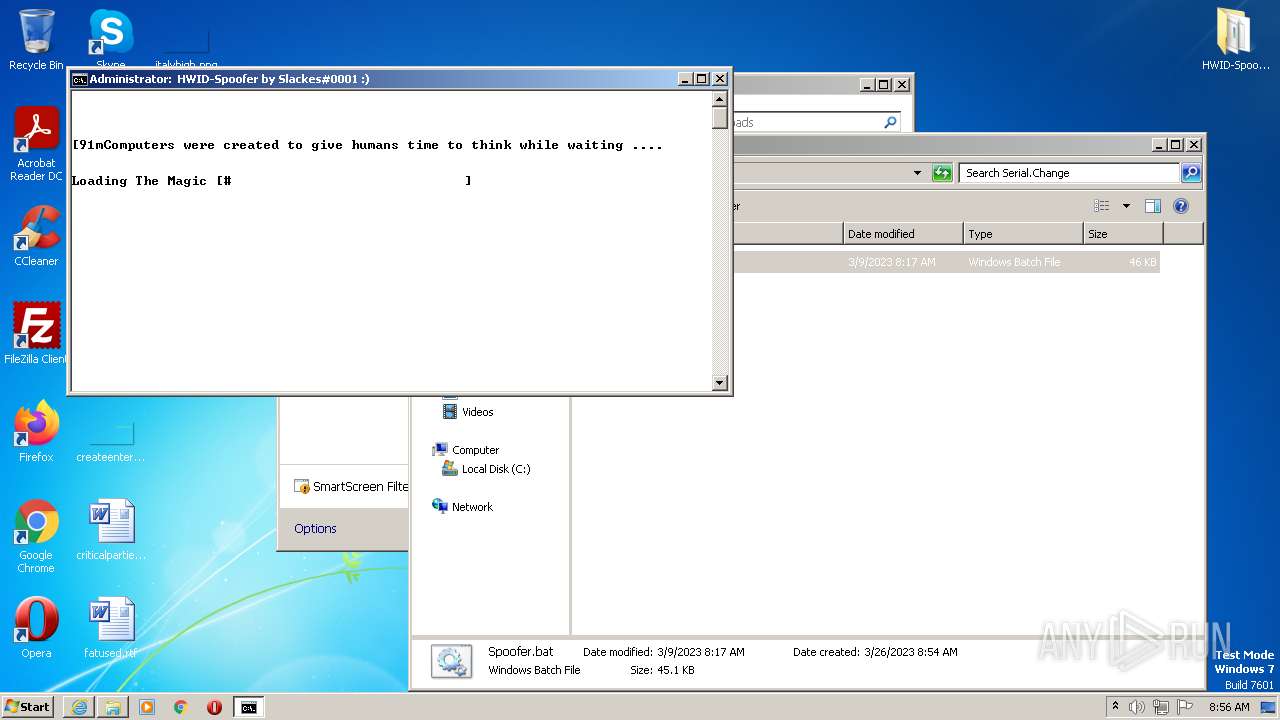Open Local Disk (C:) in the tree
The width and height of the screenshot is (1280, 720).
[486, 469]
